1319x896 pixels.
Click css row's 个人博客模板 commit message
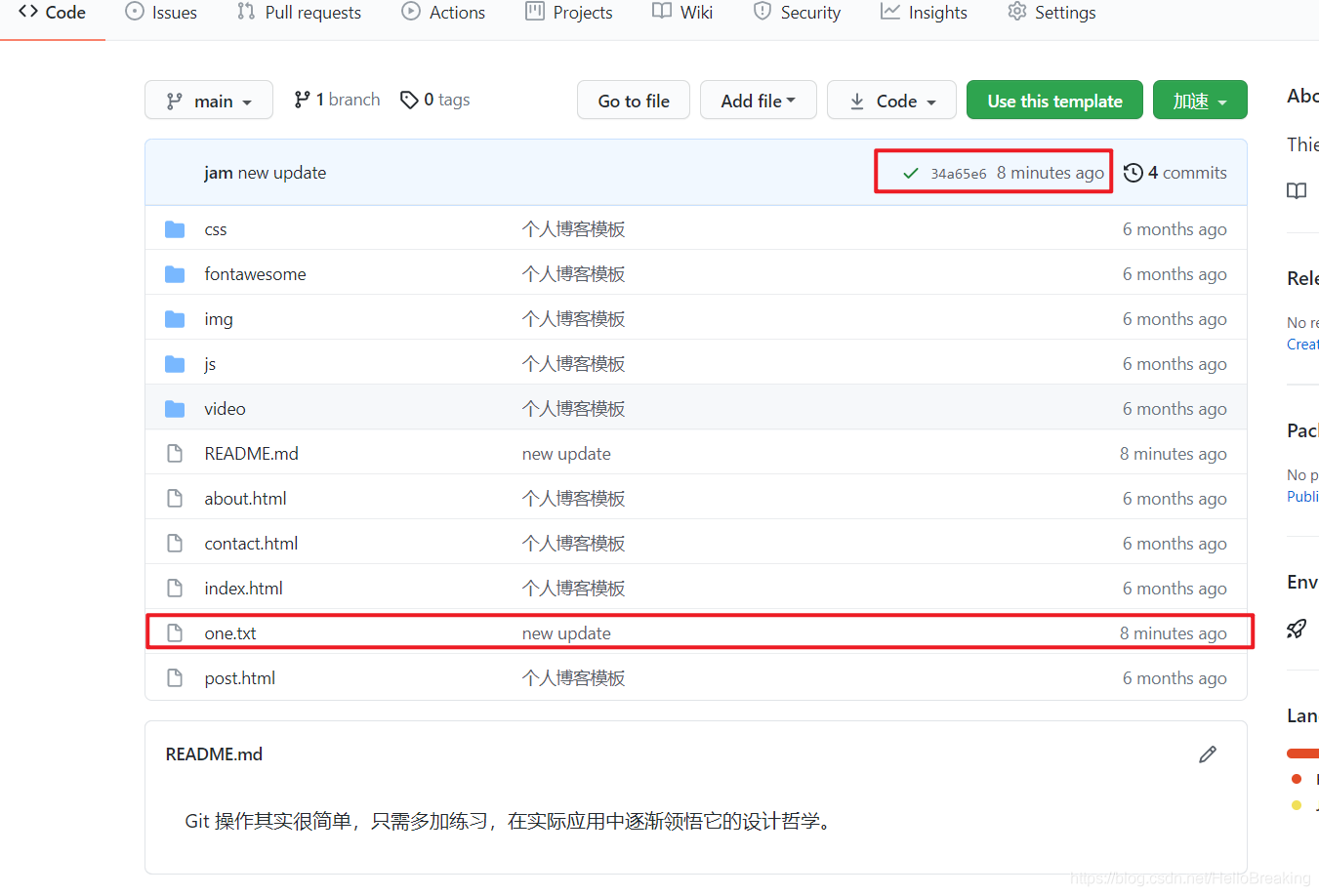(x=573, y=229)
